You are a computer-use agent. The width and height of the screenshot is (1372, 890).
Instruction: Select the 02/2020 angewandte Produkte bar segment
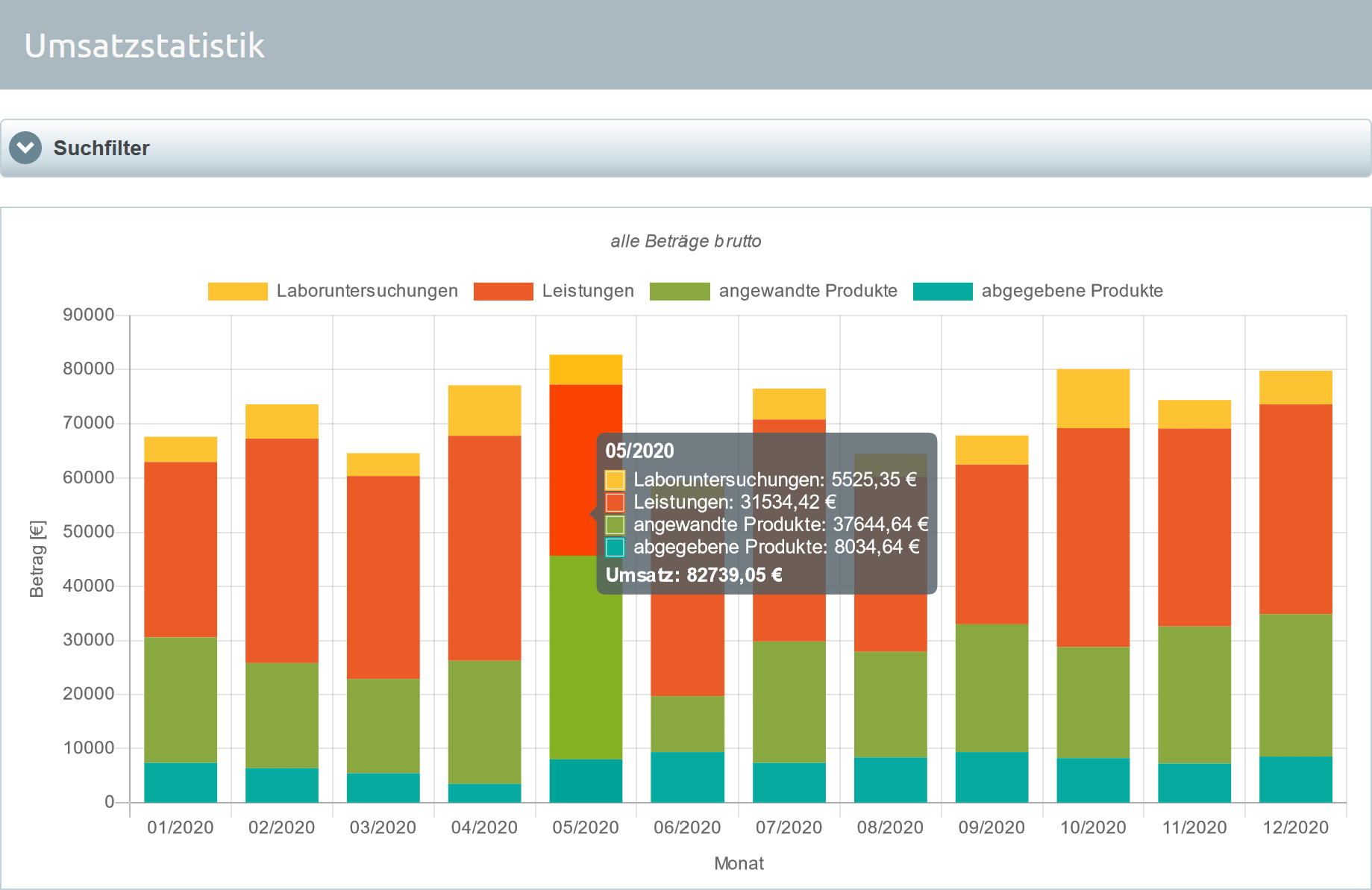point(282,715)
